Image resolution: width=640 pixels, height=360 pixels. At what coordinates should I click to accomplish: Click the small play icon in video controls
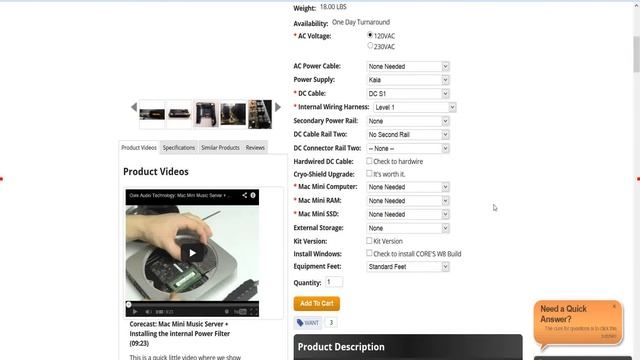pyautogui.click(x=135, y=311)
